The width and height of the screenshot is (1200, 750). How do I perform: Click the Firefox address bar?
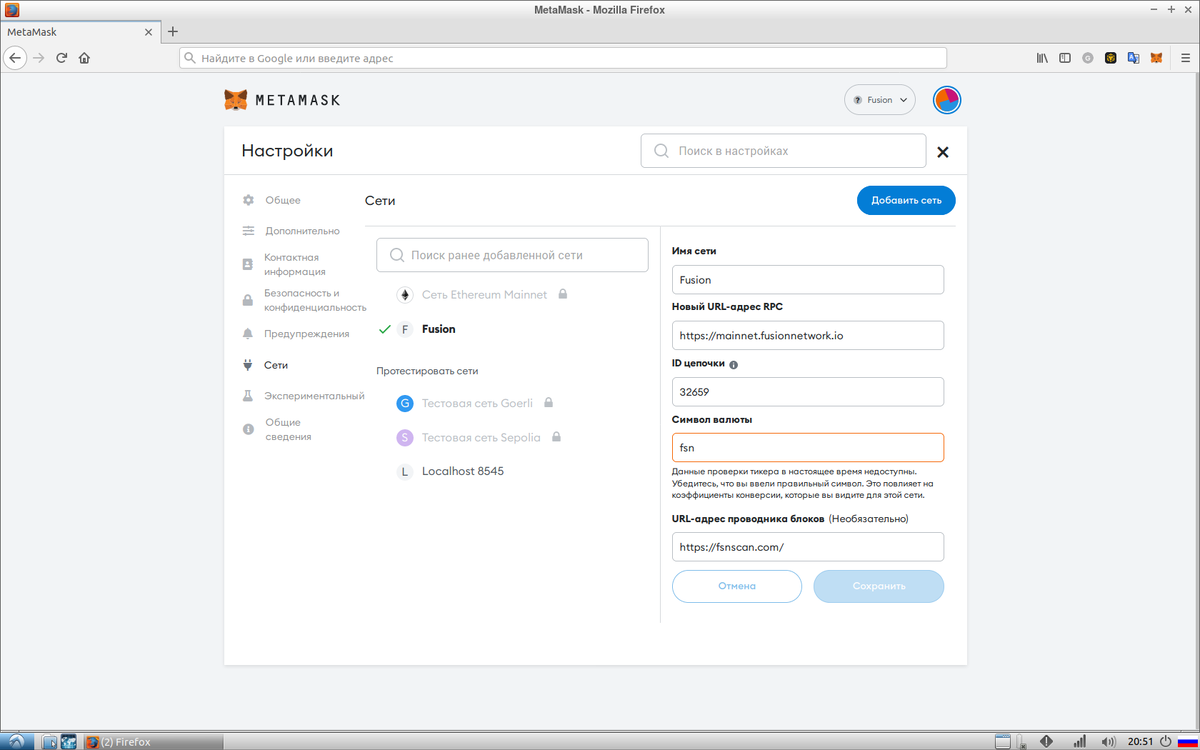[x=563, y=58]
